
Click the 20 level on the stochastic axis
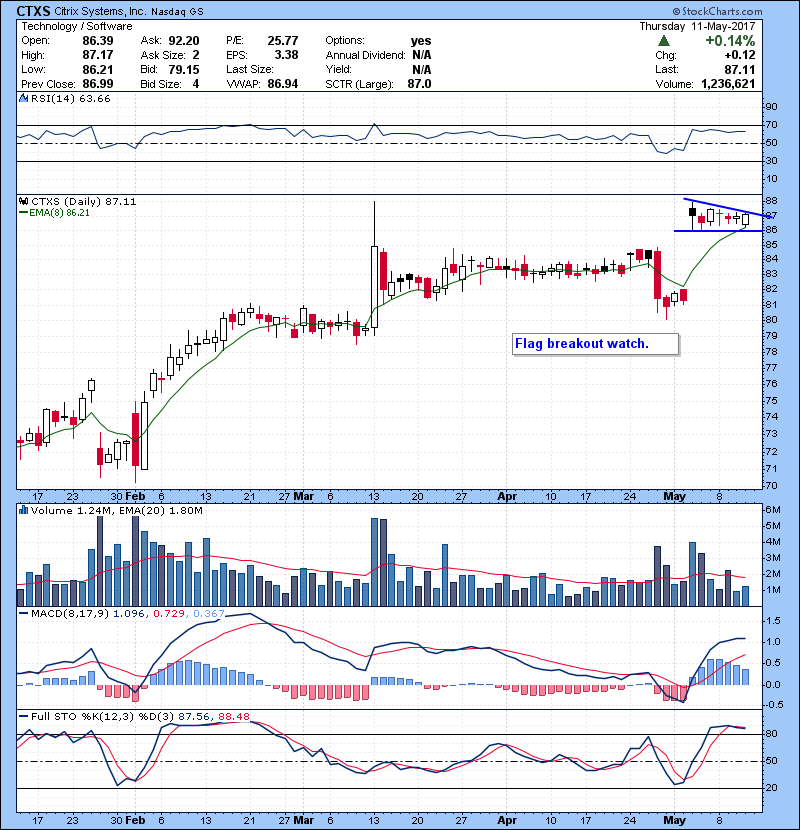(771, 788)
